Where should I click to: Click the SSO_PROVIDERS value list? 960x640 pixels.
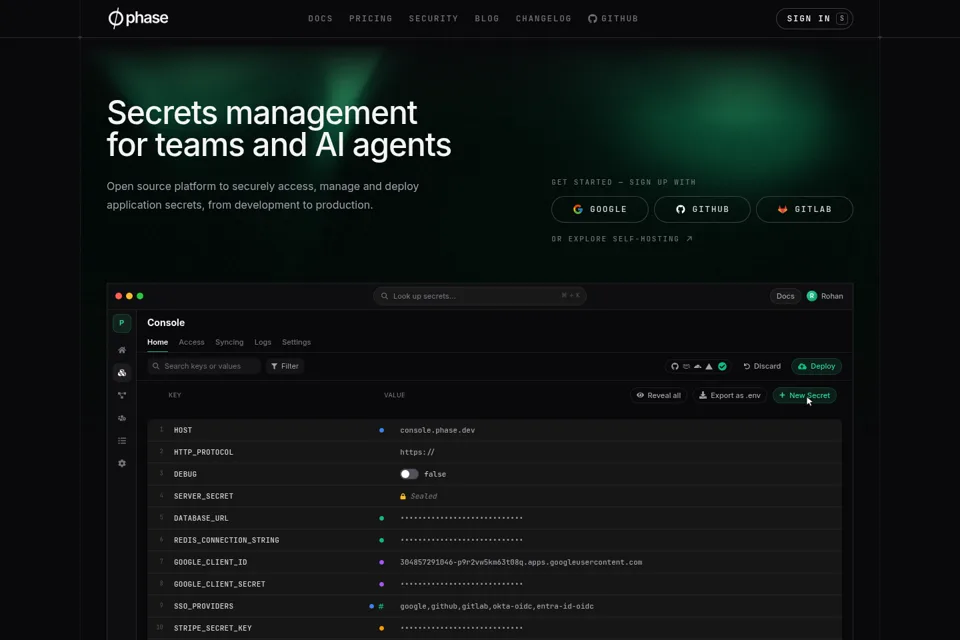coord(497,606)
